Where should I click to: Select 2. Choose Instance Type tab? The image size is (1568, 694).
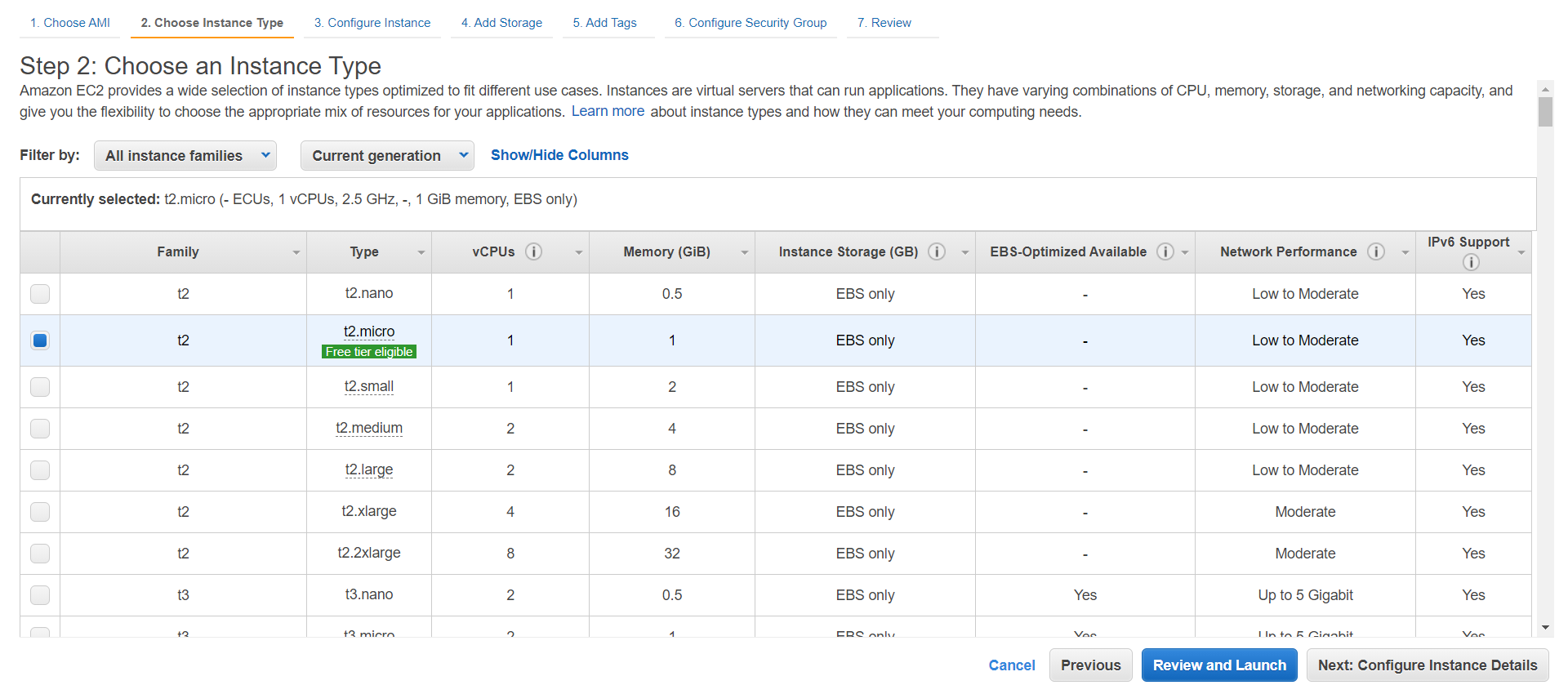coord(212,23)
